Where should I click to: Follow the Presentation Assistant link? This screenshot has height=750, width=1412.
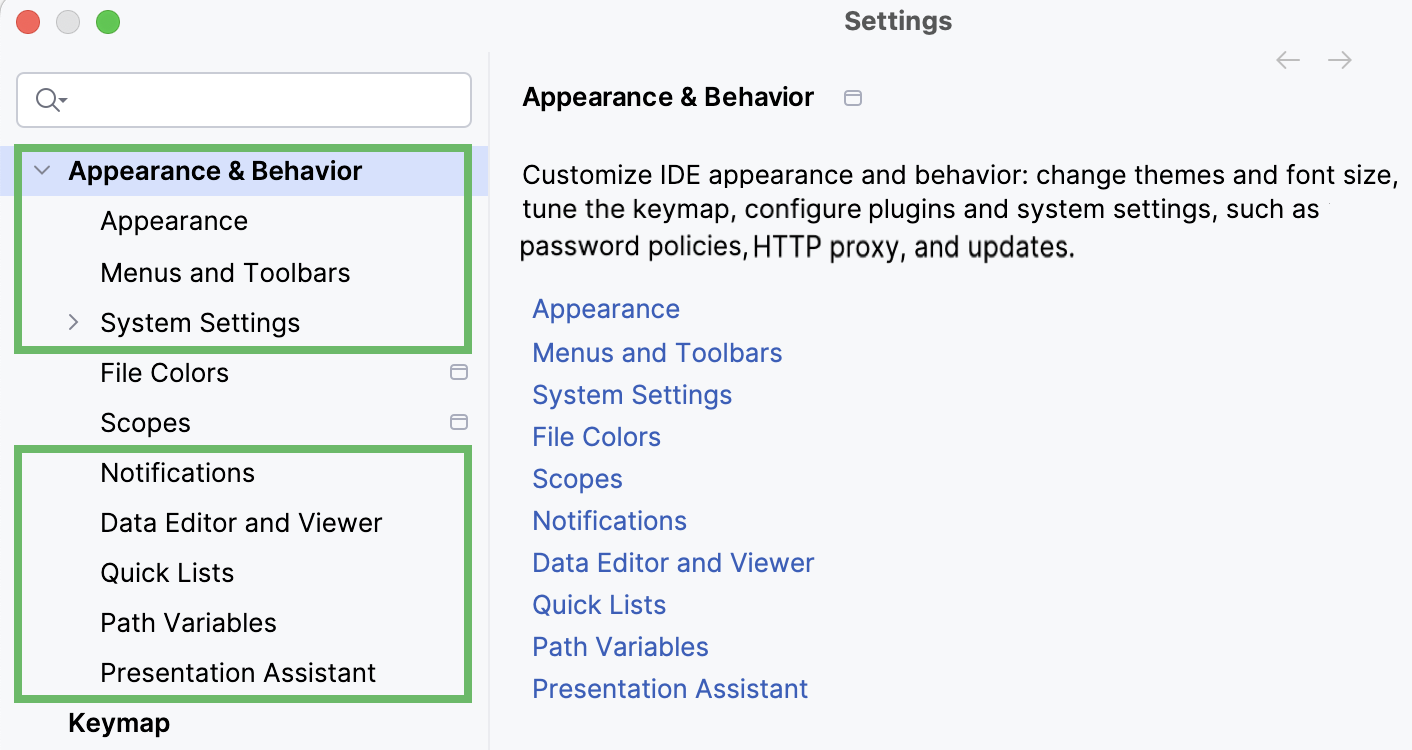[x=670, y=688]
